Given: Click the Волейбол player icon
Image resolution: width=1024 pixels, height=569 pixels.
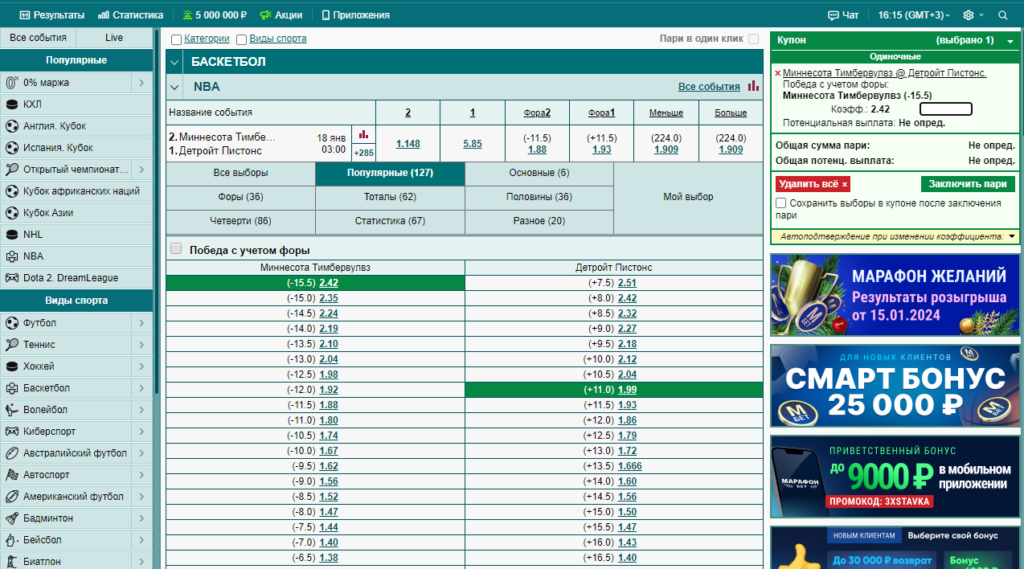Looking at the screenshot, I should click(x=12, y=410).
